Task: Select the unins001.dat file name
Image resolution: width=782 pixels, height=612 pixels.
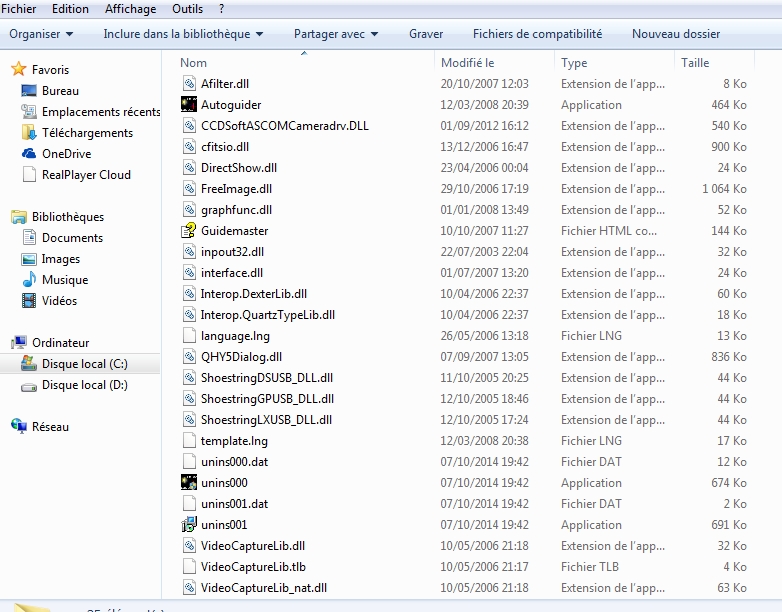Action: 234,503
